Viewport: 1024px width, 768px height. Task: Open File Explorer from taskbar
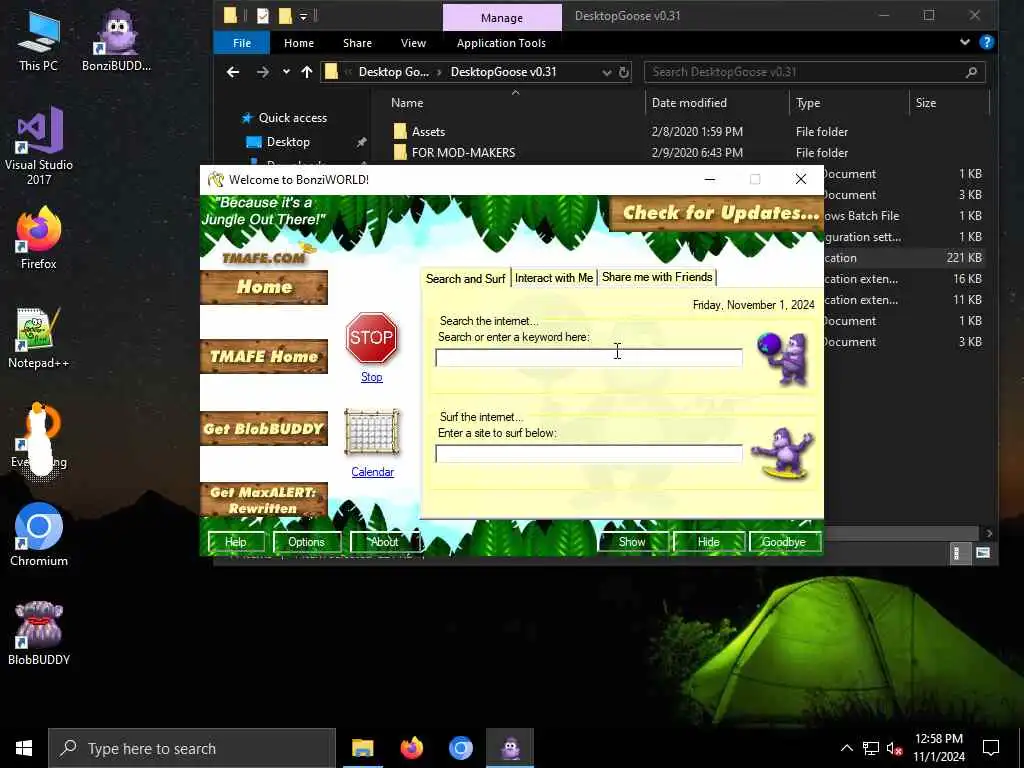click(362, 748)
